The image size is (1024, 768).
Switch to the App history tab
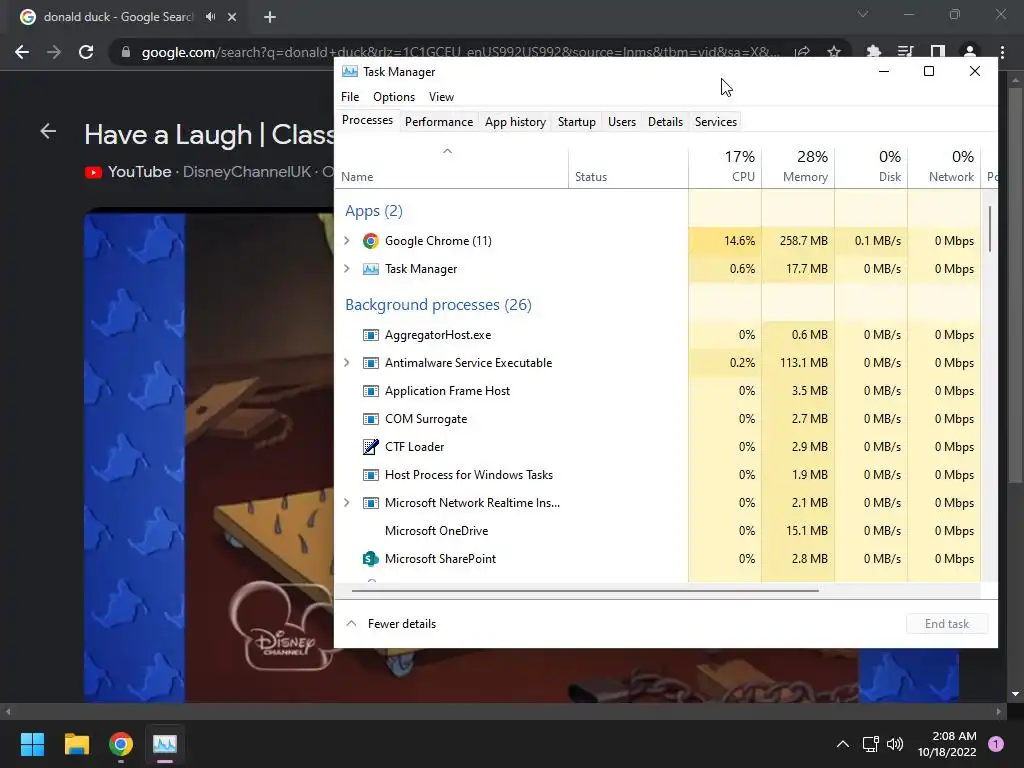[515, 121]
